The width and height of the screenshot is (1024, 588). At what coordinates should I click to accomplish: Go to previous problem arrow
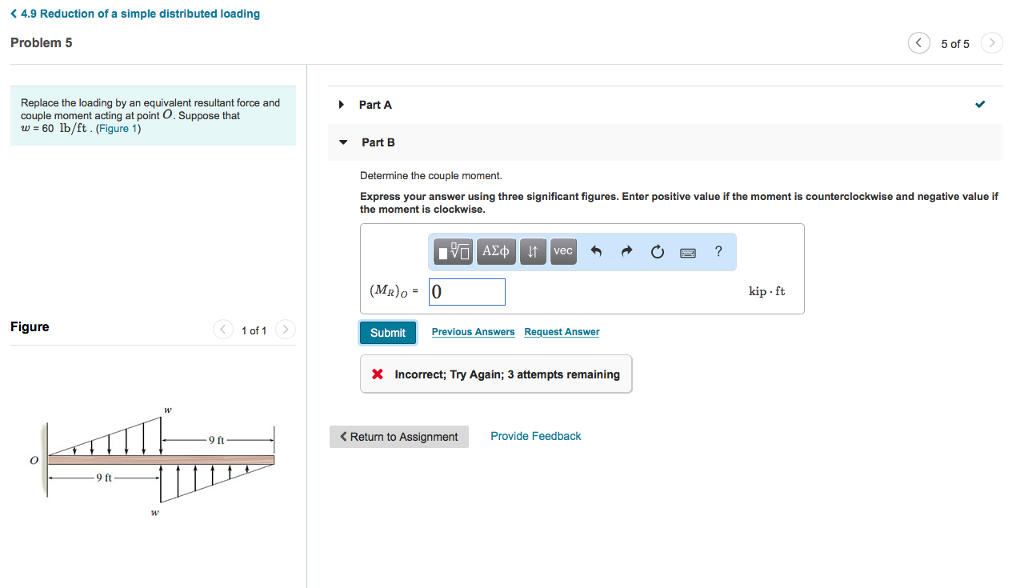click(x=917, y=43)
